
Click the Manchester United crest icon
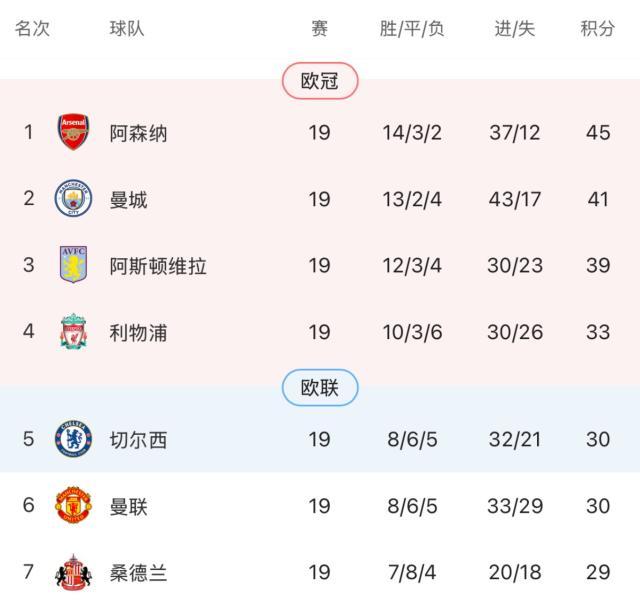click(x=73, y=506)
